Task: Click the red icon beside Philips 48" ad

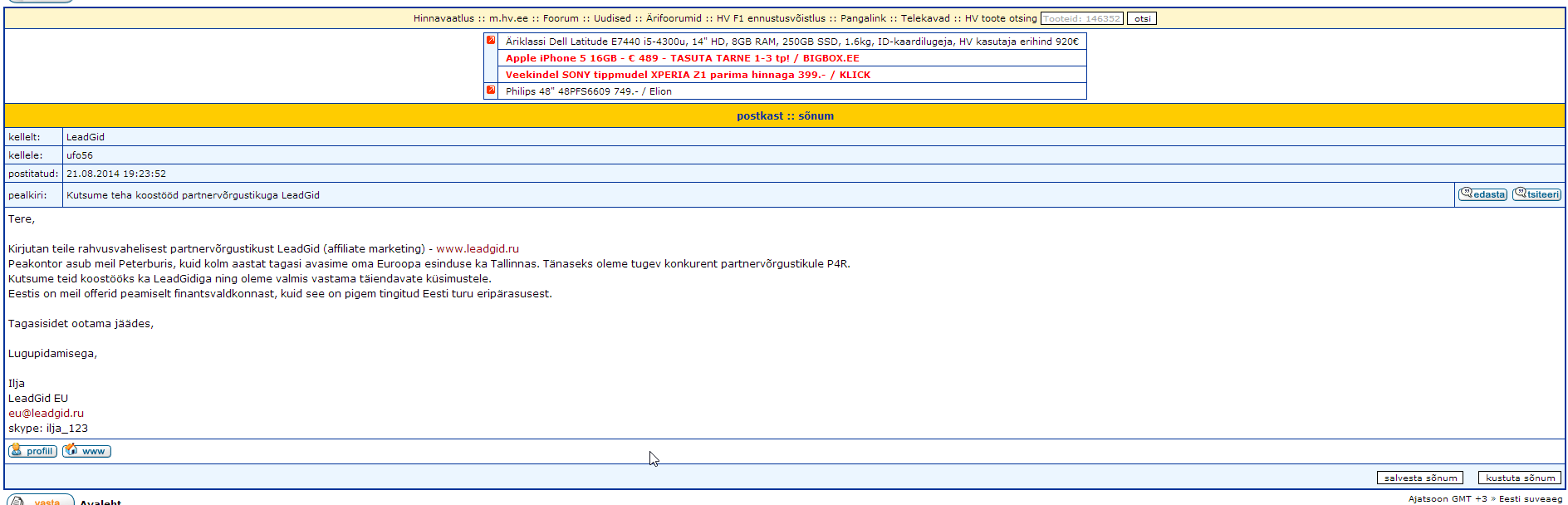Action: [491, 90]
